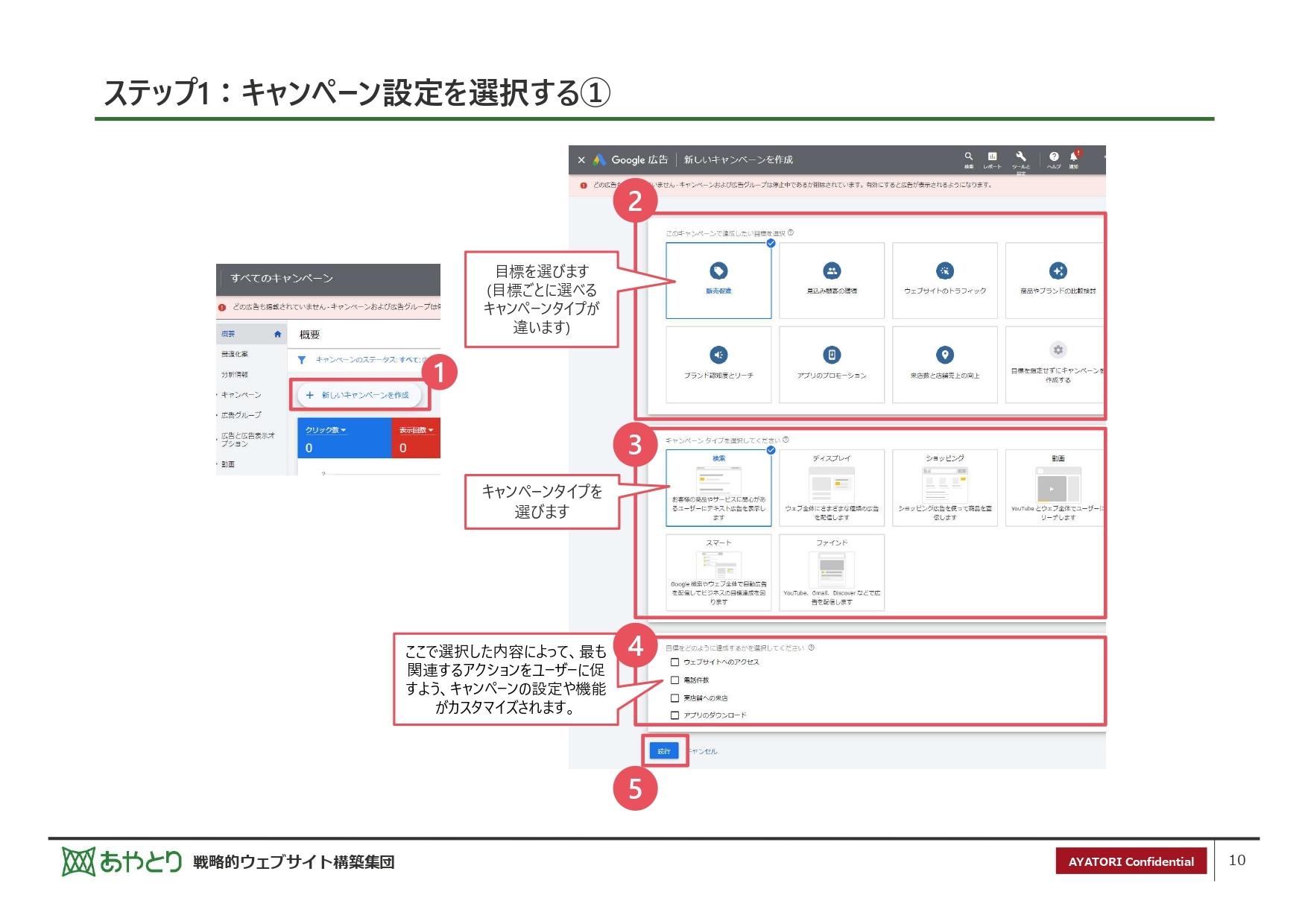Open the クリック数 dropdown
The height and width of the screenshot is (924, 1308).
pyautogui.click(x=326, y=429)
